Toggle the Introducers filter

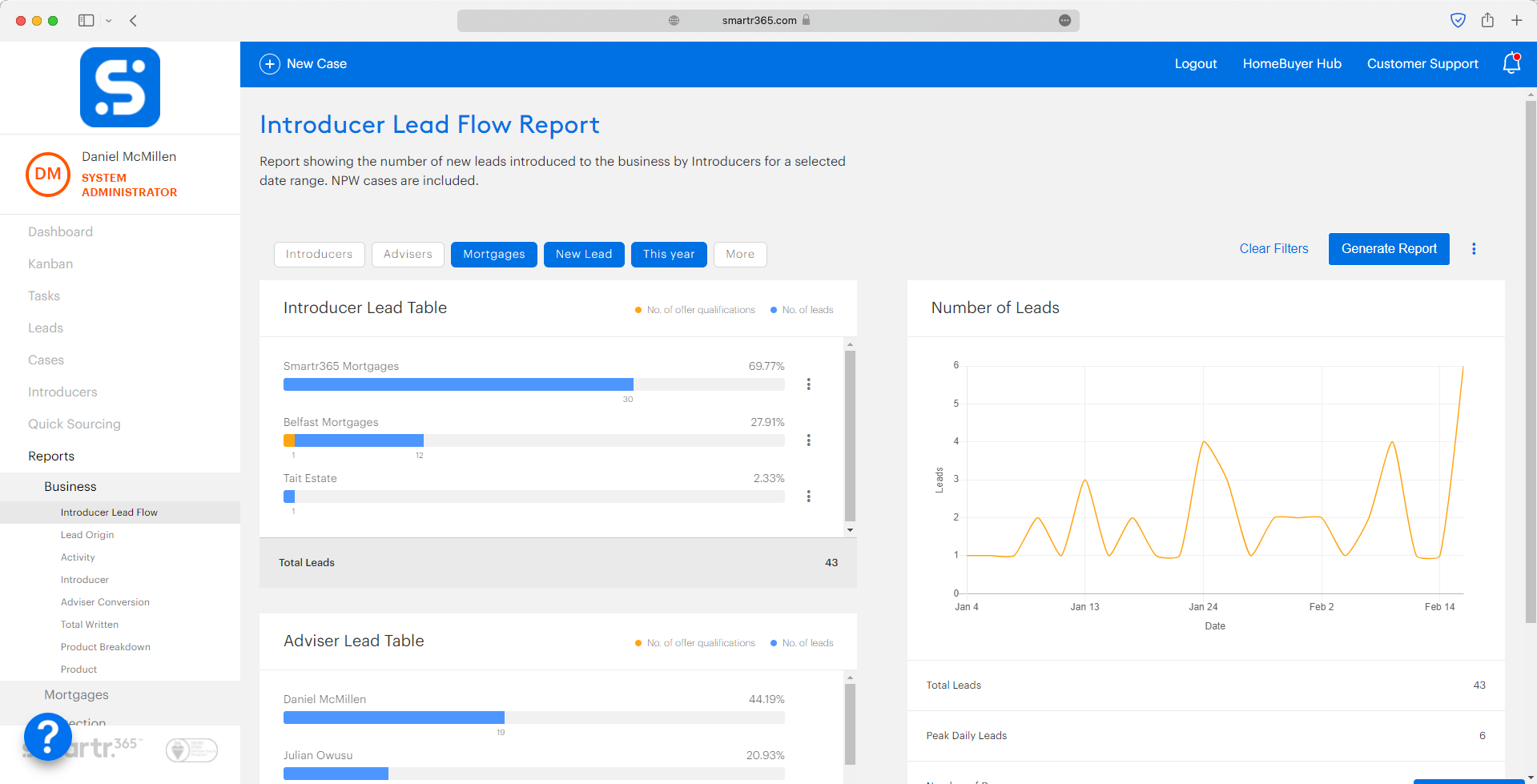pyautogui.click(x=320, y=254)
